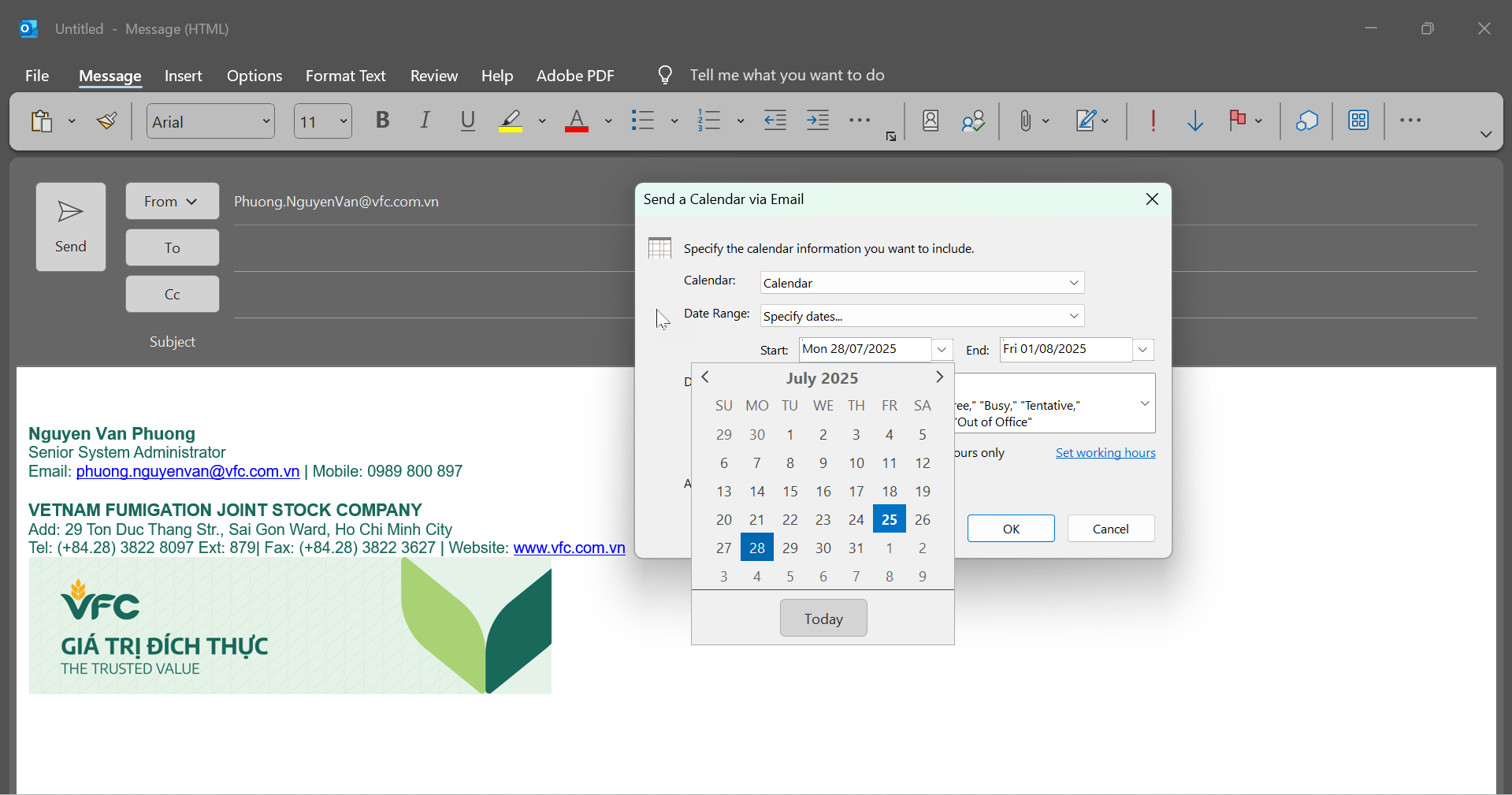Click the Format Painter icon

(107, 121)
